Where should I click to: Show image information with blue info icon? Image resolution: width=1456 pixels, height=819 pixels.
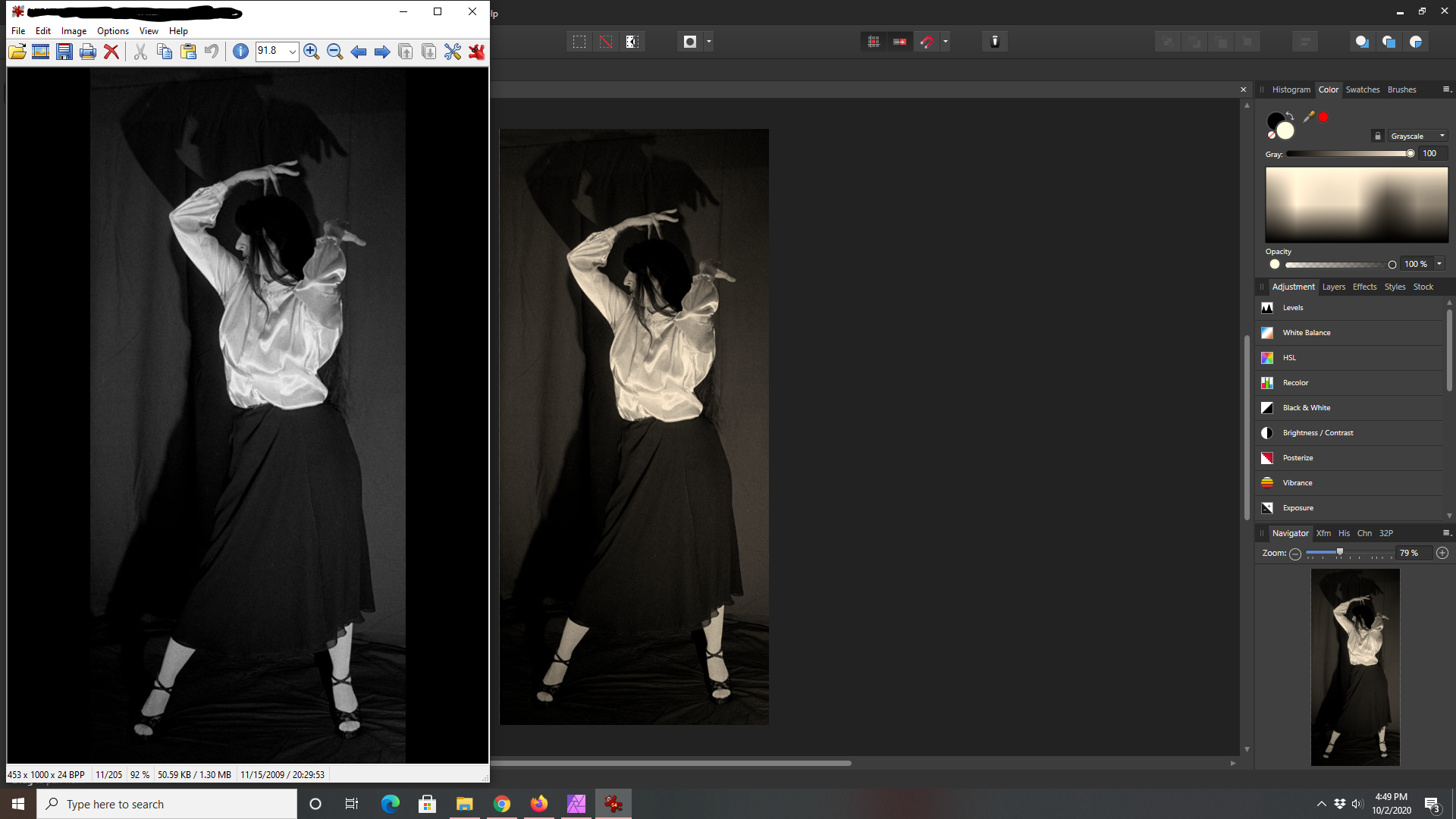tap(240, 52)
